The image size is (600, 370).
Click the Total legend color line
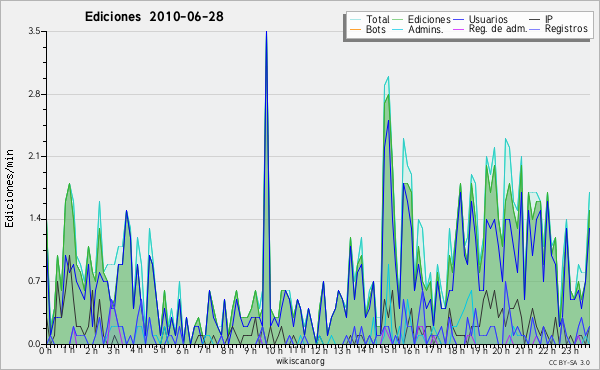tap(355, 20)
